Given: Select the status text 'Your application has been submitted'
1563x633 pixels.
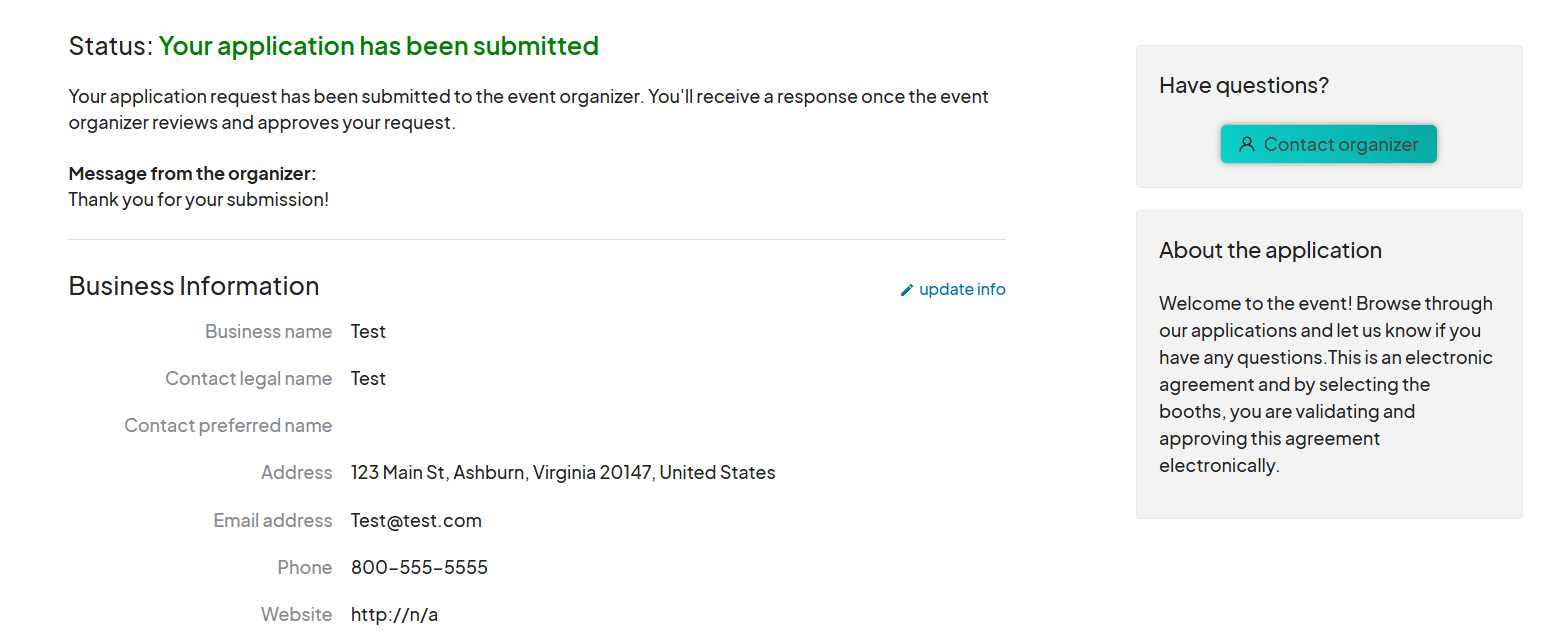Looking at the screenshot, I should tap(379, 46).
